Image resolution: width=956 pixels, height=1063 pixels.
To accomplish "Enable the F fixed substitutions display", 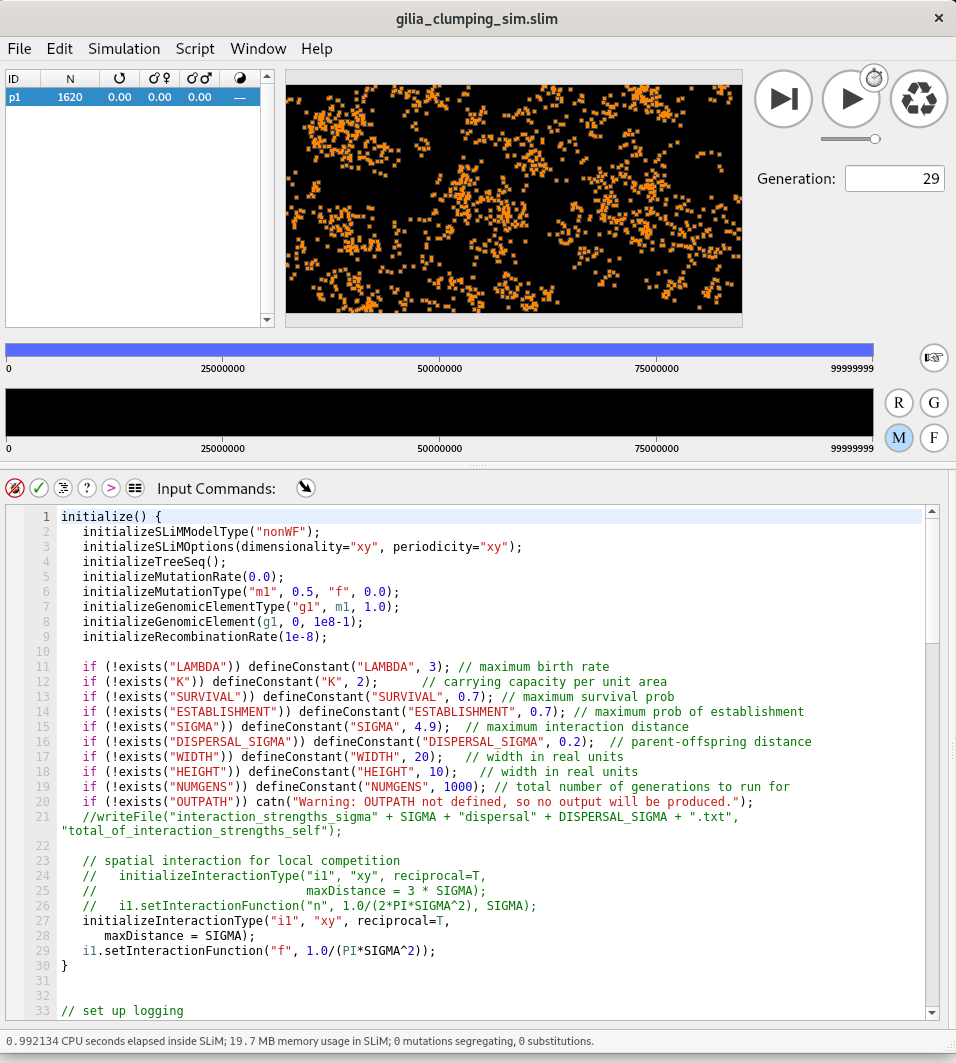I will click(933, 437).
